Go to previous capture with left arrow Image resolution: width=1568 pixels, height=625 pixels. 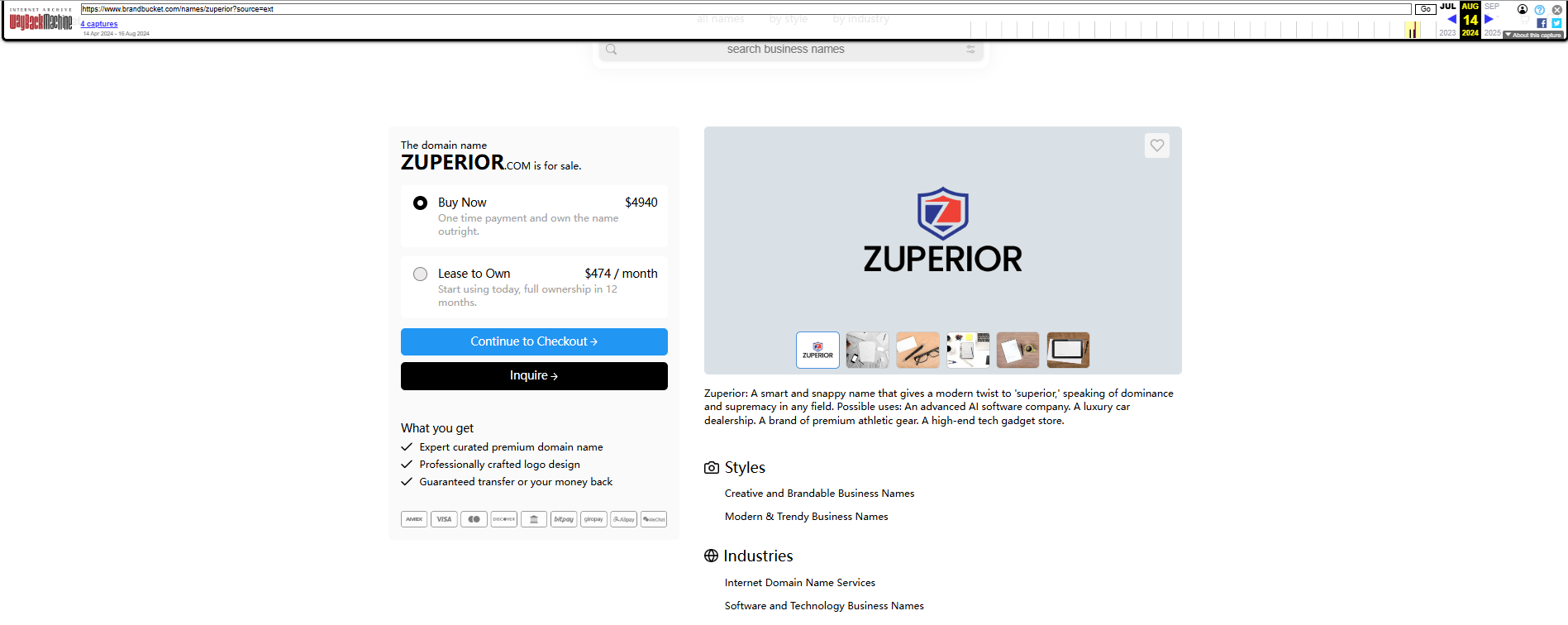coord(1451,19)
